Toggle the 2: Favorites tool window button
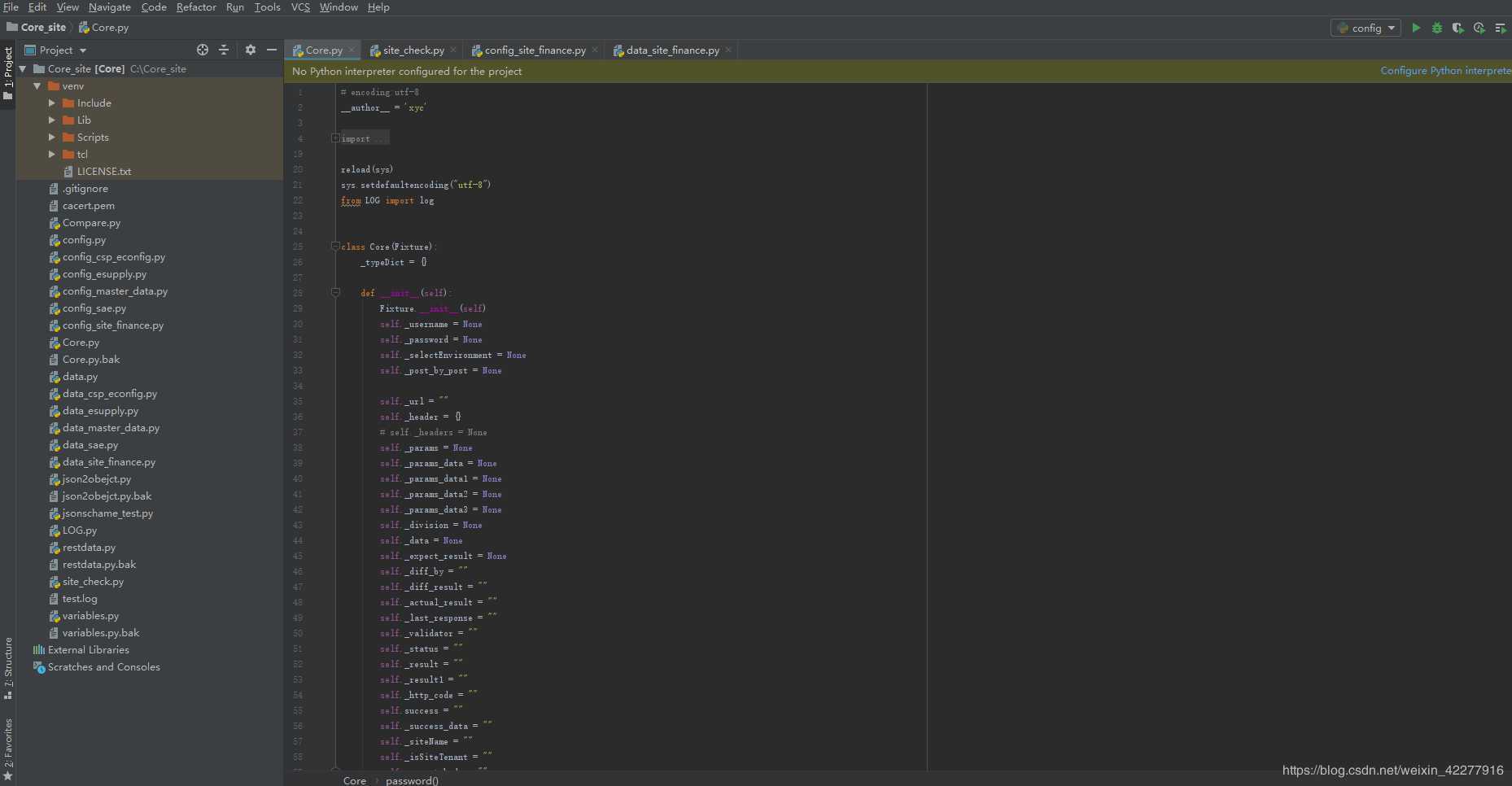1512x786 pixels. (x=8, y=749)
